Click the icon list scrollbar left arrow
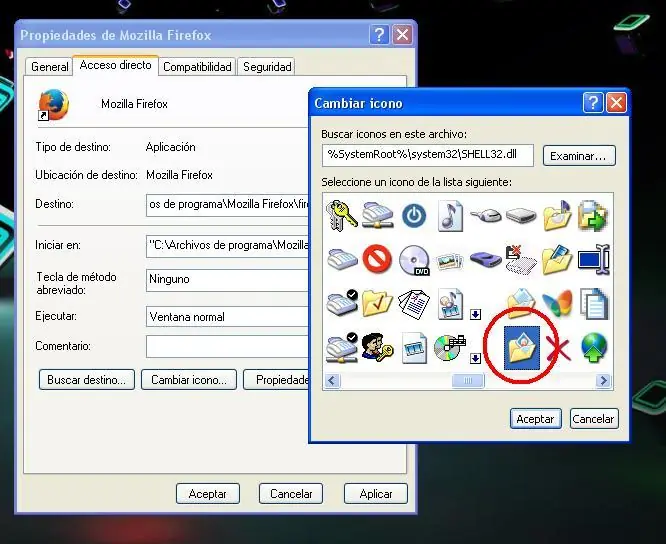Viewport: 666px width, 544px height. tap(332, 381)
